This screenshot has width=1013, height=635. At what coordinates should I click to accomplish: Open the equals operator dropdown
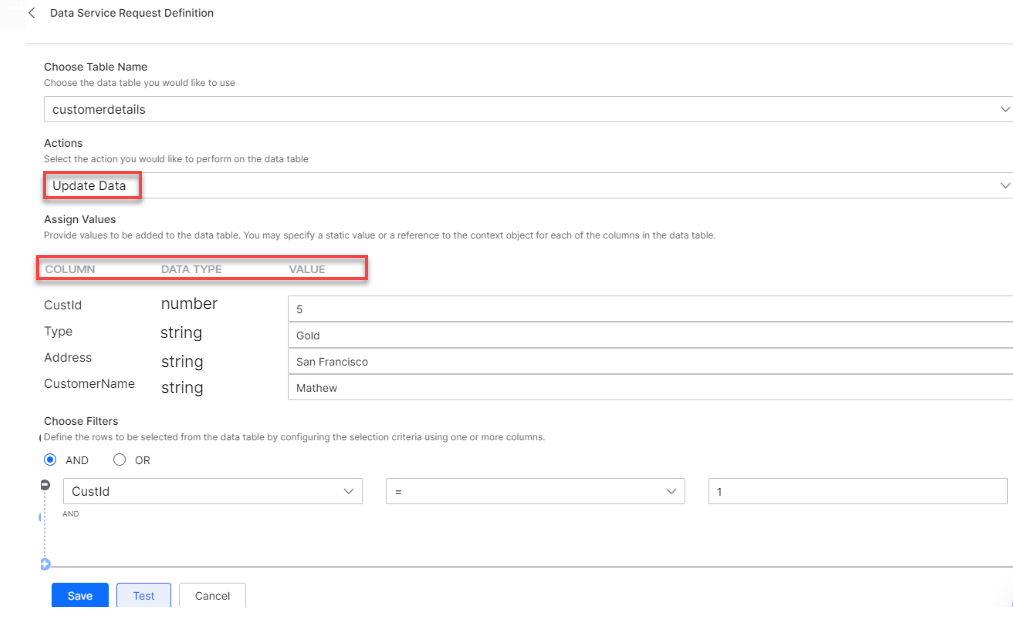[x=536, y=491]
